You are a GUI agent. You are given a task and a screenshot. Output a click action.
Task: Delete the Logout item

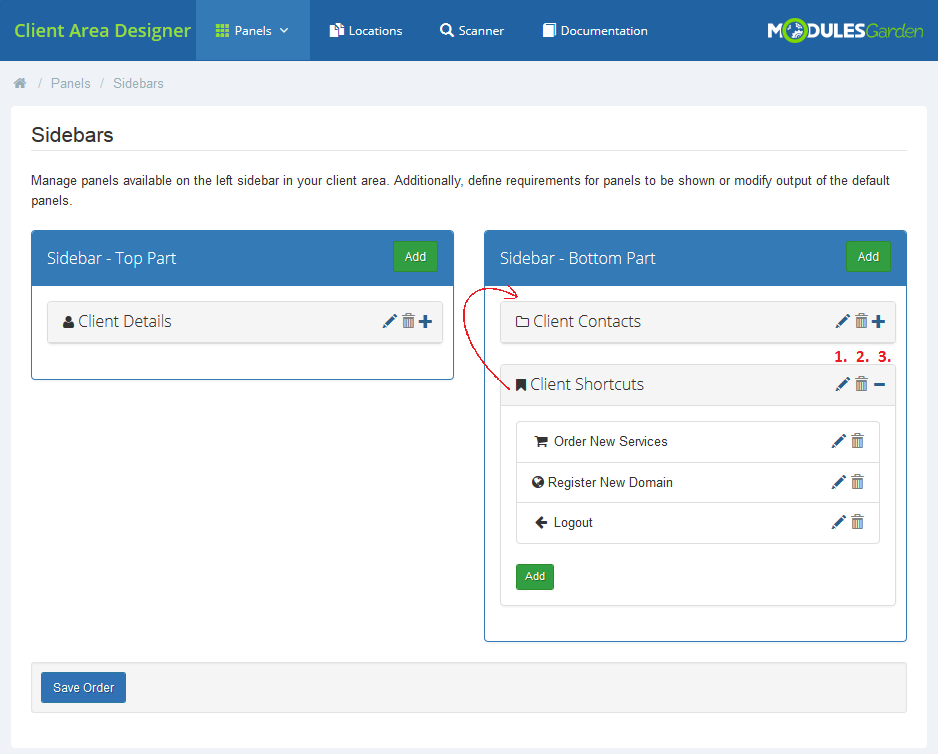pos(857,522)
